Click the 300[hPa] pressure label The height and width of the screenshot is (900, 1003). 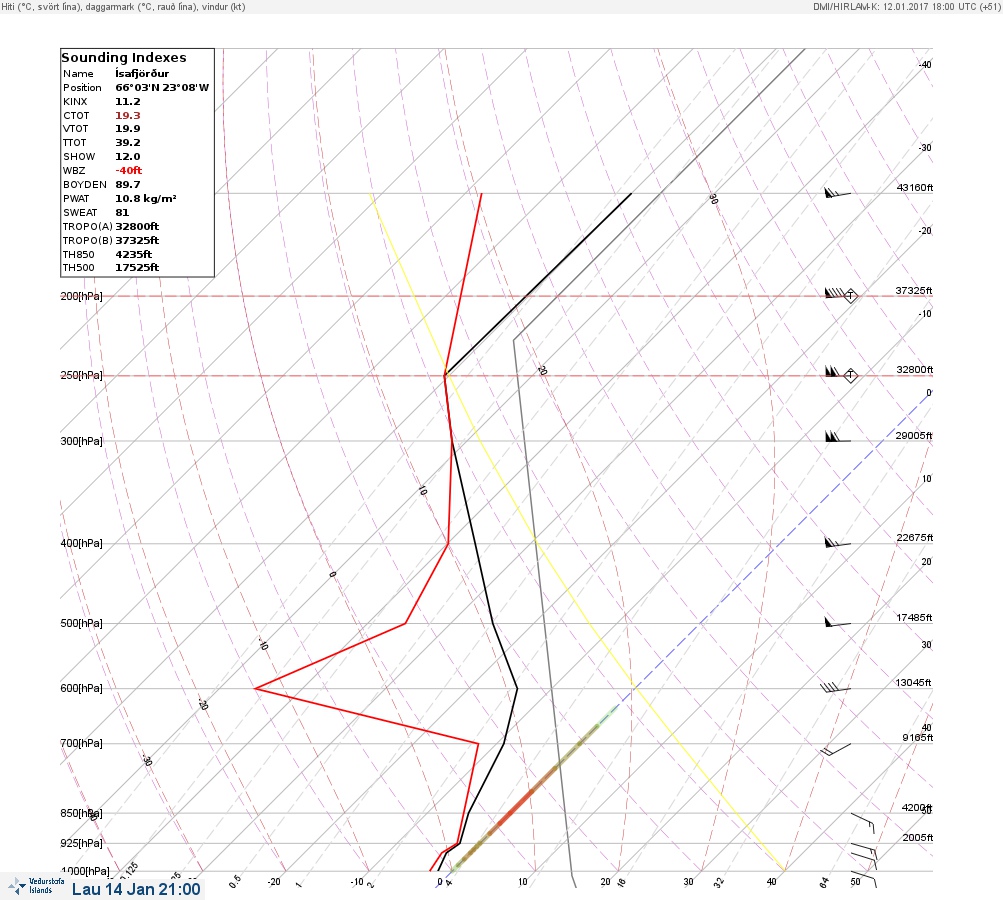(81, 441)
